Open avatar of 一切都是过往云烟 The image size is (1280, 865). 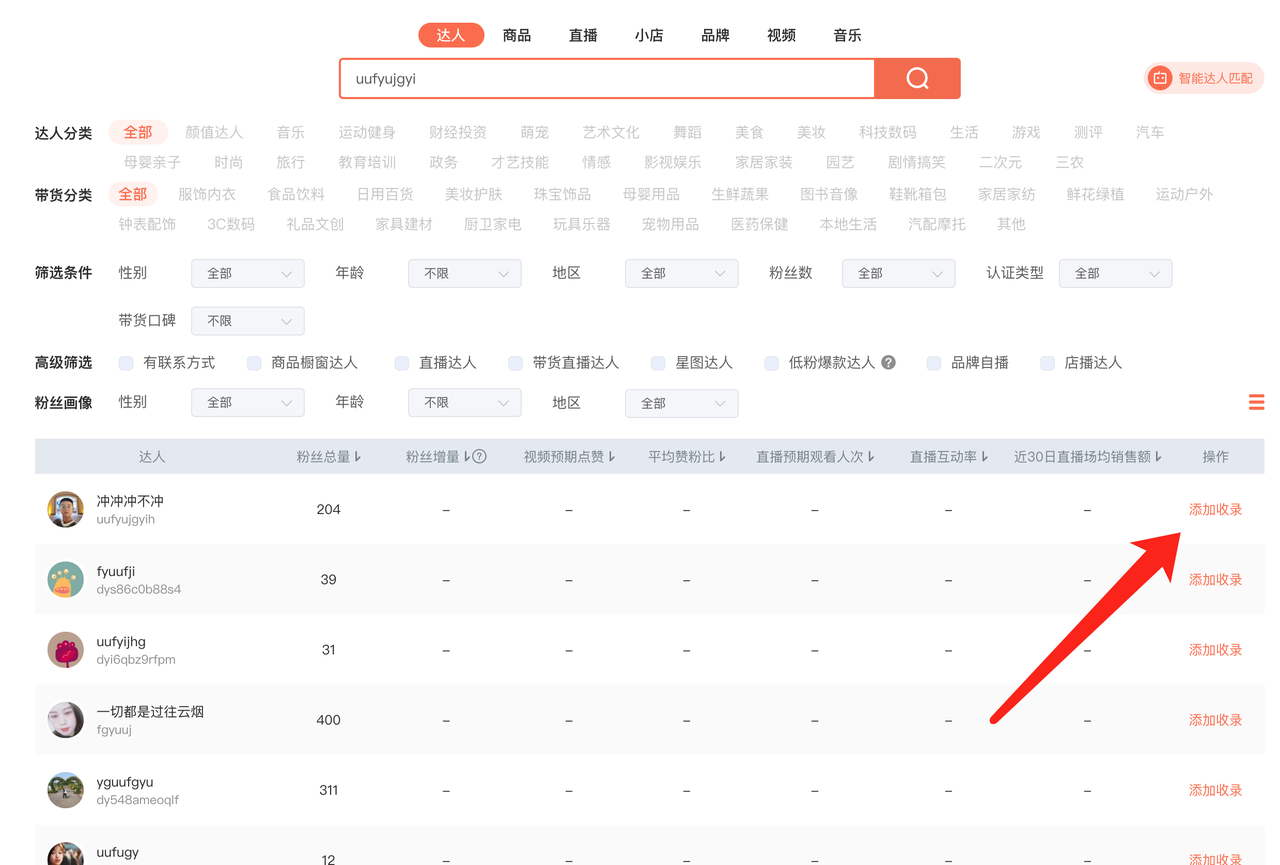pos(66,720)
